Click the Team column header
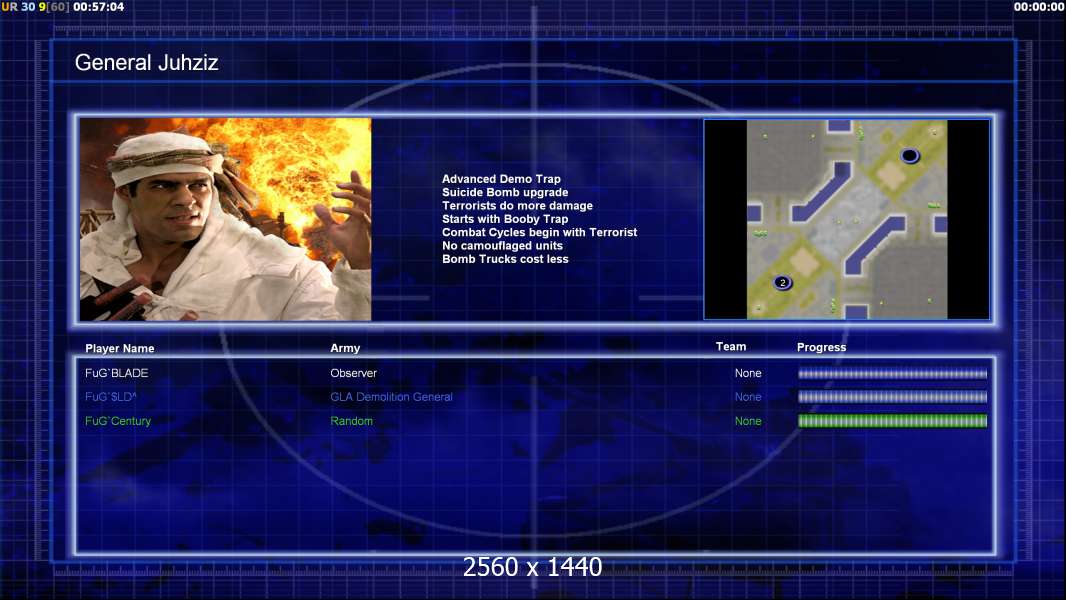 pos(731,347)
